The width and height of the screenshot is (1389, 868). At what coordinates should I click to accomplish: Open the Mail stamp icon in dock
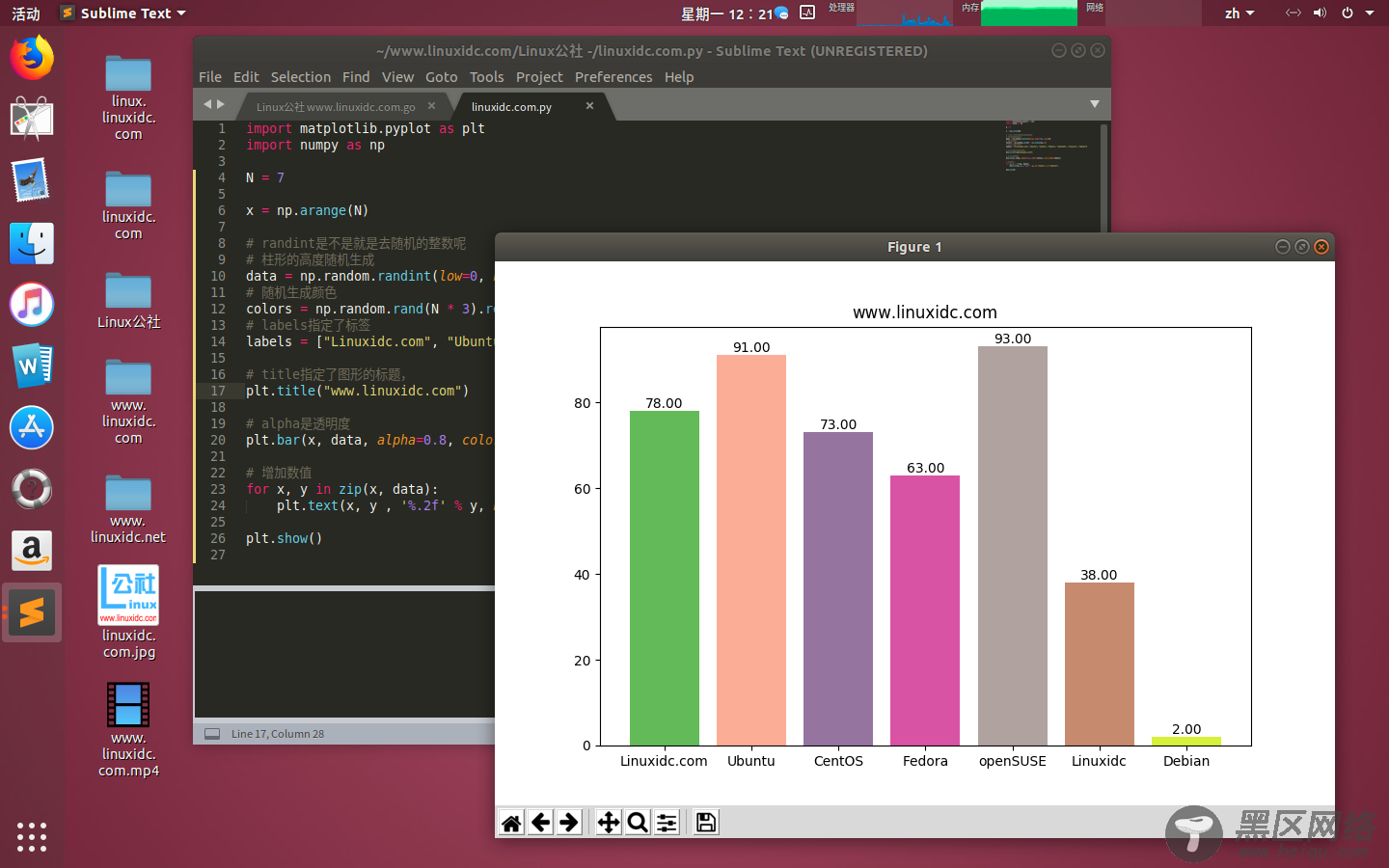pos(32,181)
